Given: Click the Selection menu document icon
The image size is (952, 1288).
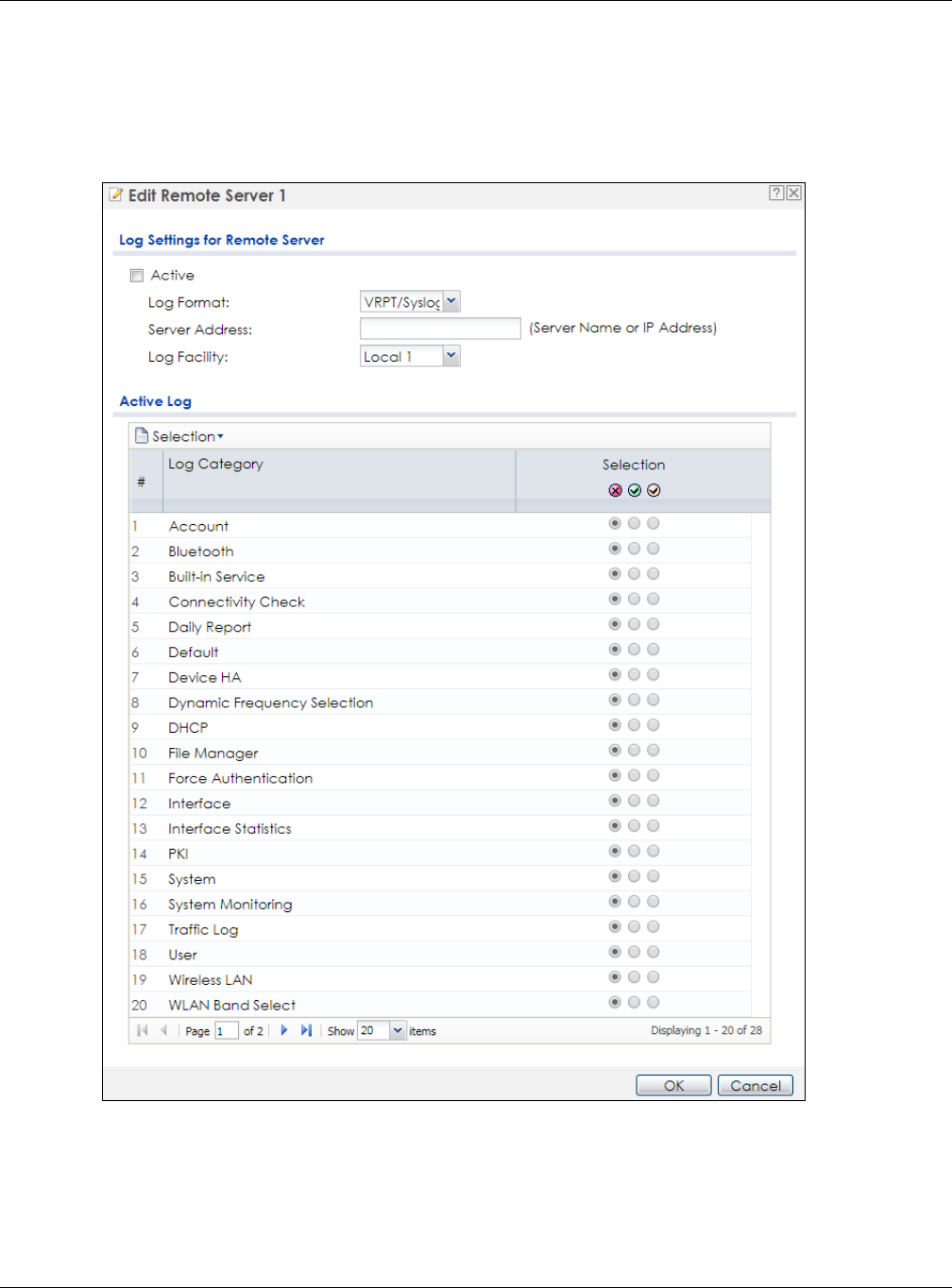Looking at the screenshot, I should coord(142,435).
